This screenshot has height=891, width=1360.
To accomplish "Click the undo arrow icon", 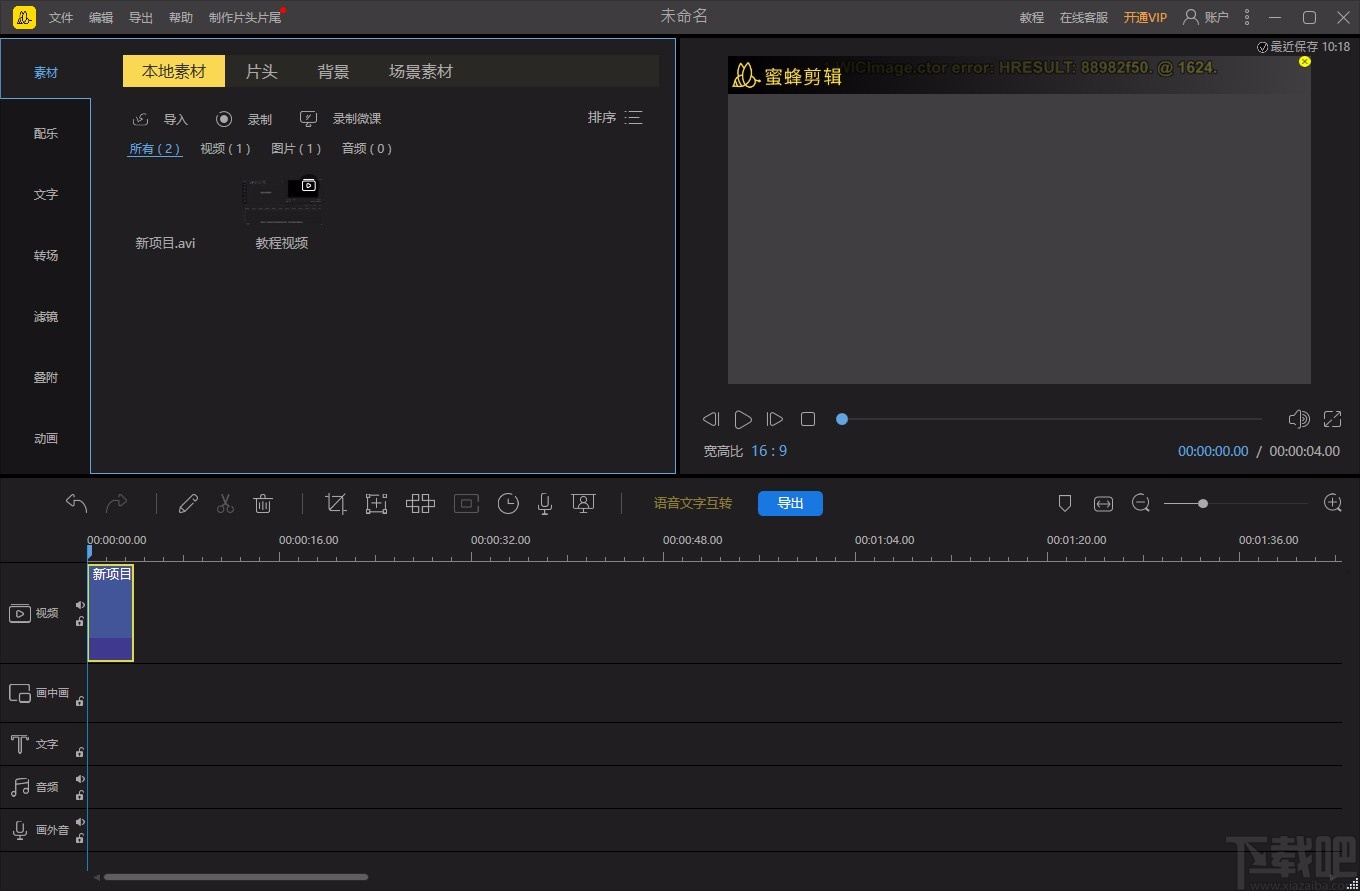I will (77, 503).
